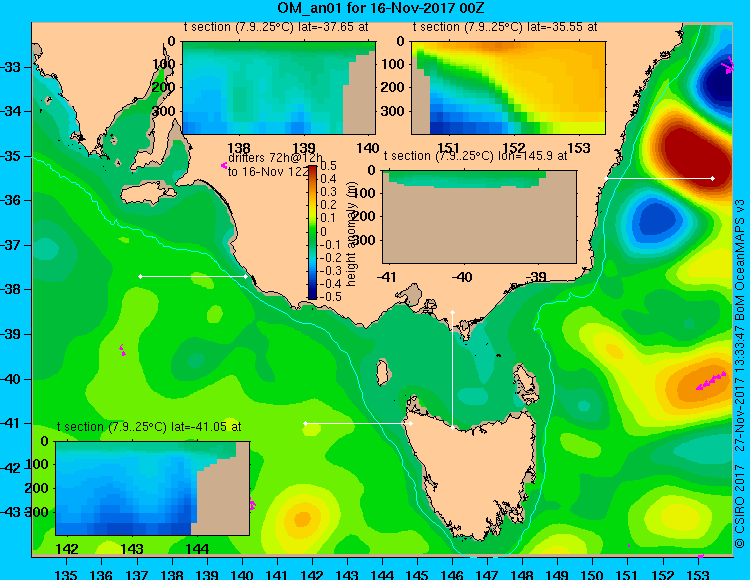This screenshot has width=750, height=580.
Task: Click Kangaroo Island on the map
Action: (x=148, y=194)
